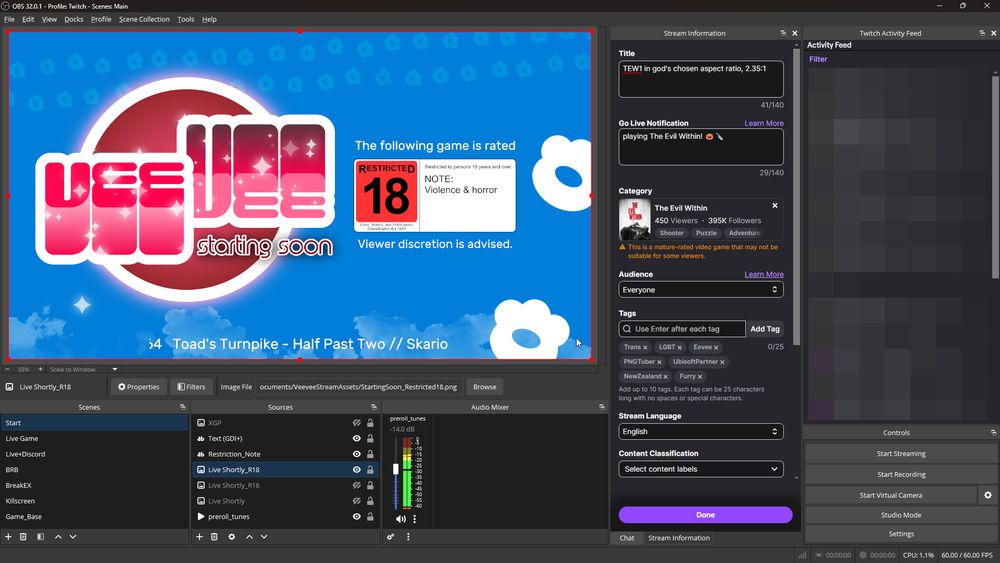Lock toggle for Live Shortly_R18 source

370,469
